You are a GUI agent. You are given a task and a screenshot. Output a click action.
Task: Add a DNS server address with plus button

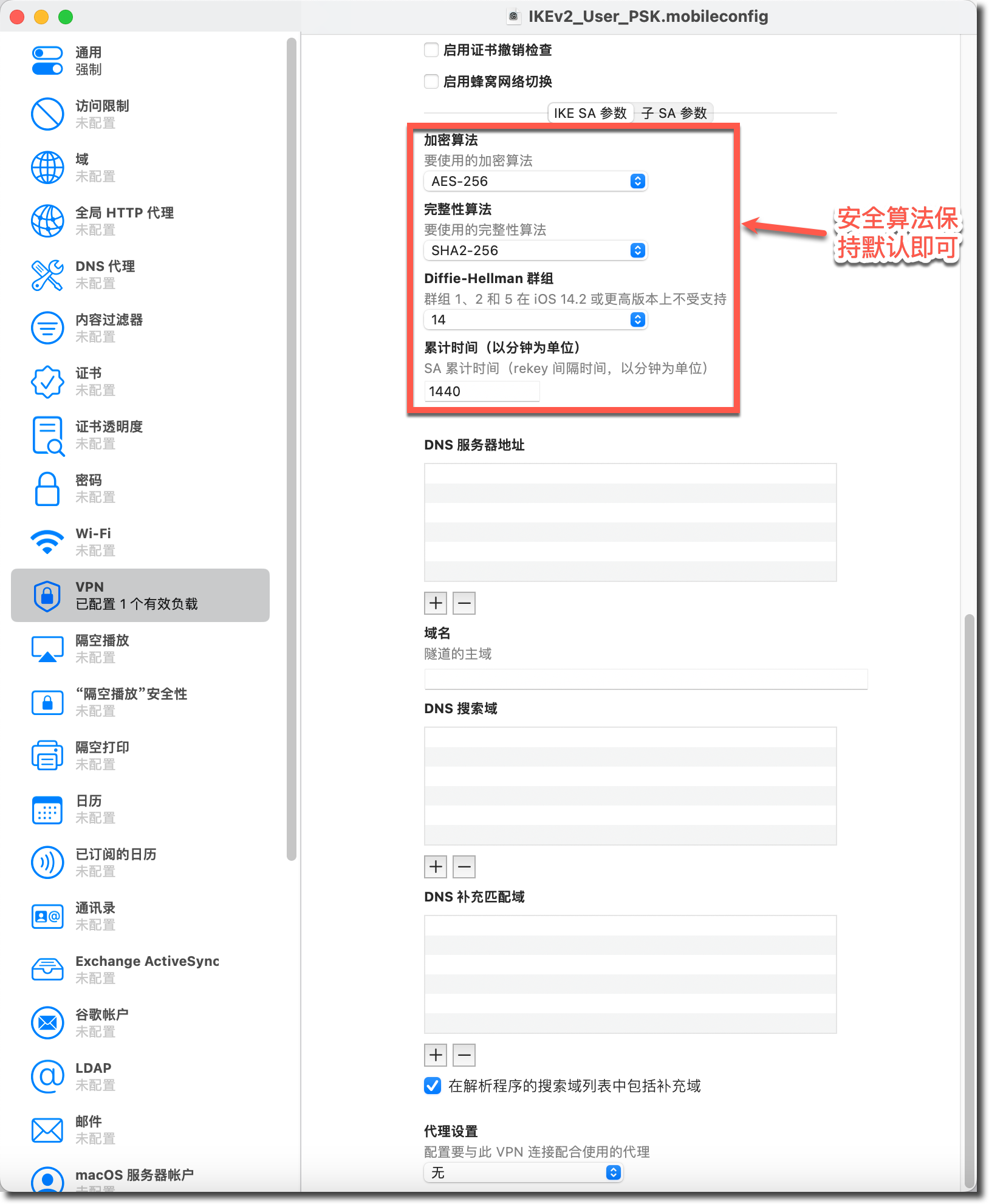click(x=436, y=603)
